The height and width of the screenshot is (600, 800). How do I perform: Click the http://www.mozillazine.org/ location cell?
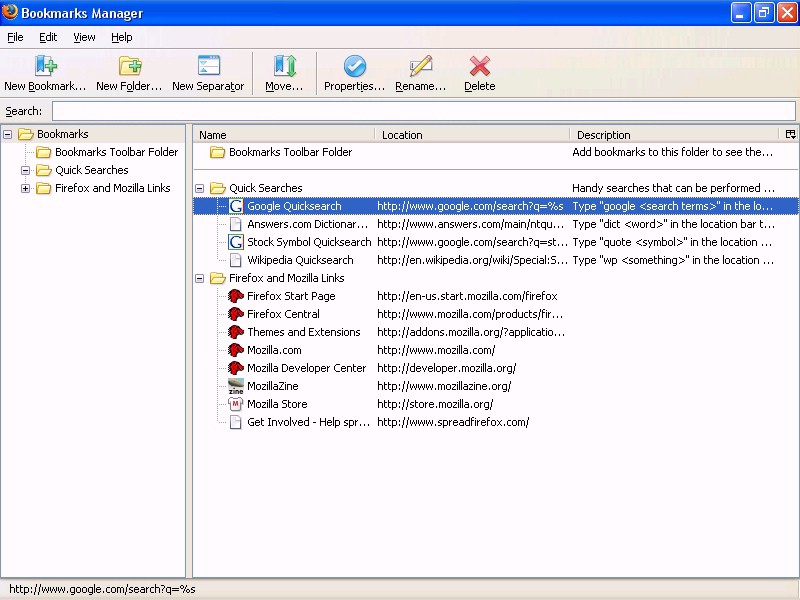[x=444, y=386]
